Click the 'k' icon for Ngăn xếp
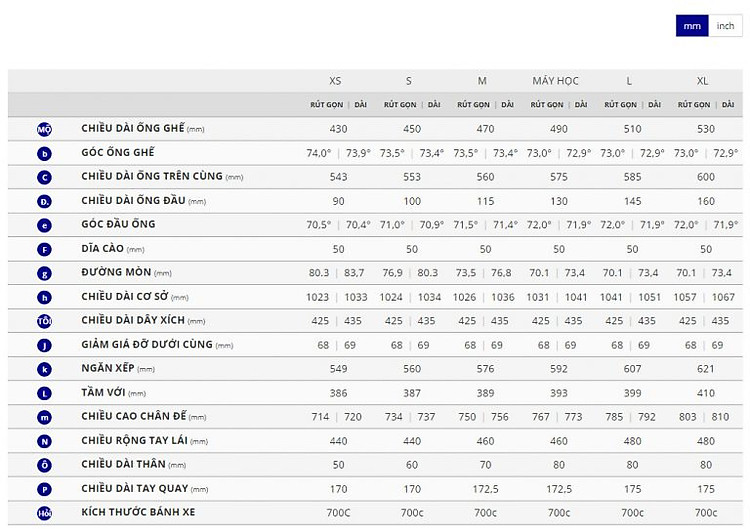750x529 pixels. (44, 369)
